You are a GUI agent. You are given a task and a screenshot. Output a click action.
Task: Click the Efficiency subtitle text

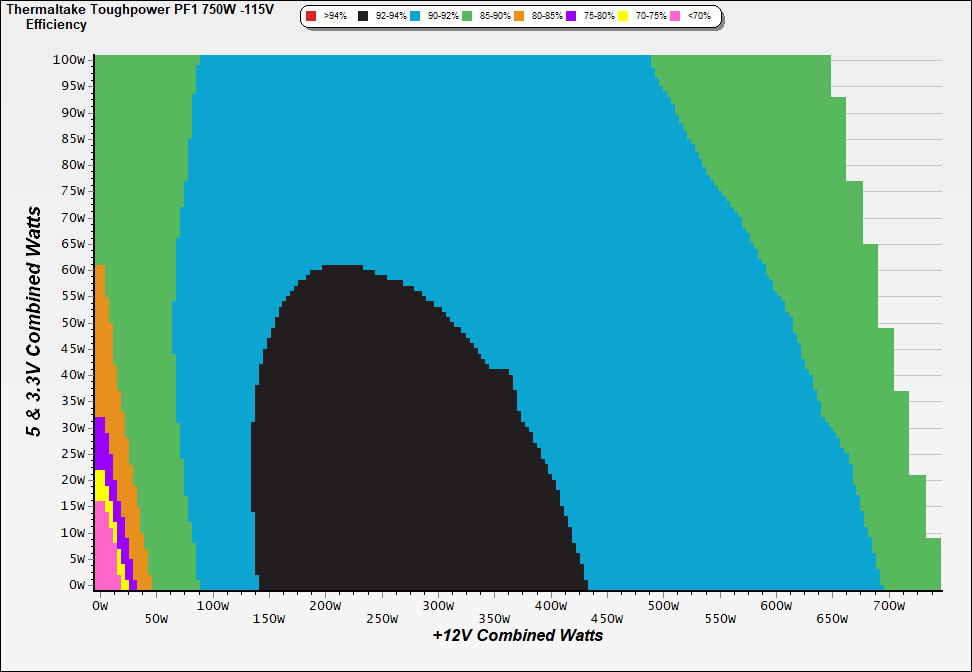(x=56, y=24)
